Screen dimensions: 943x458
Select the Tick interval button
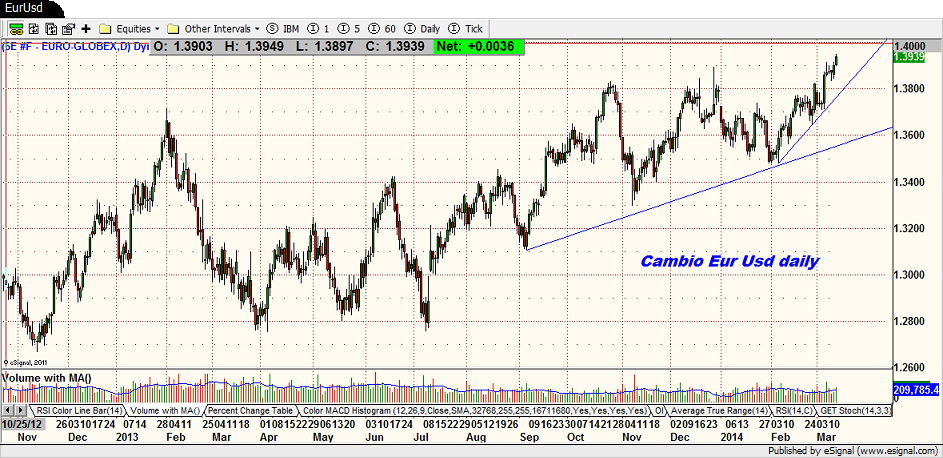tap(465, 28)
